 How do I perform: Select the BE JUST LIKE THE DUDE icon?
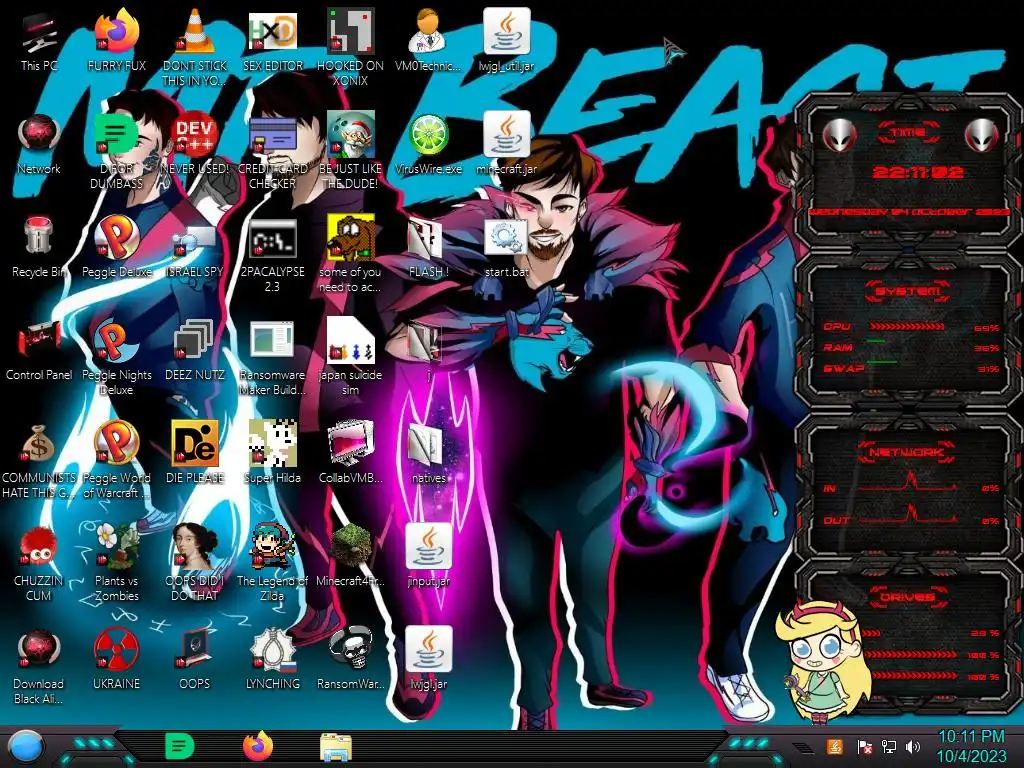click(x=351, y=136)
